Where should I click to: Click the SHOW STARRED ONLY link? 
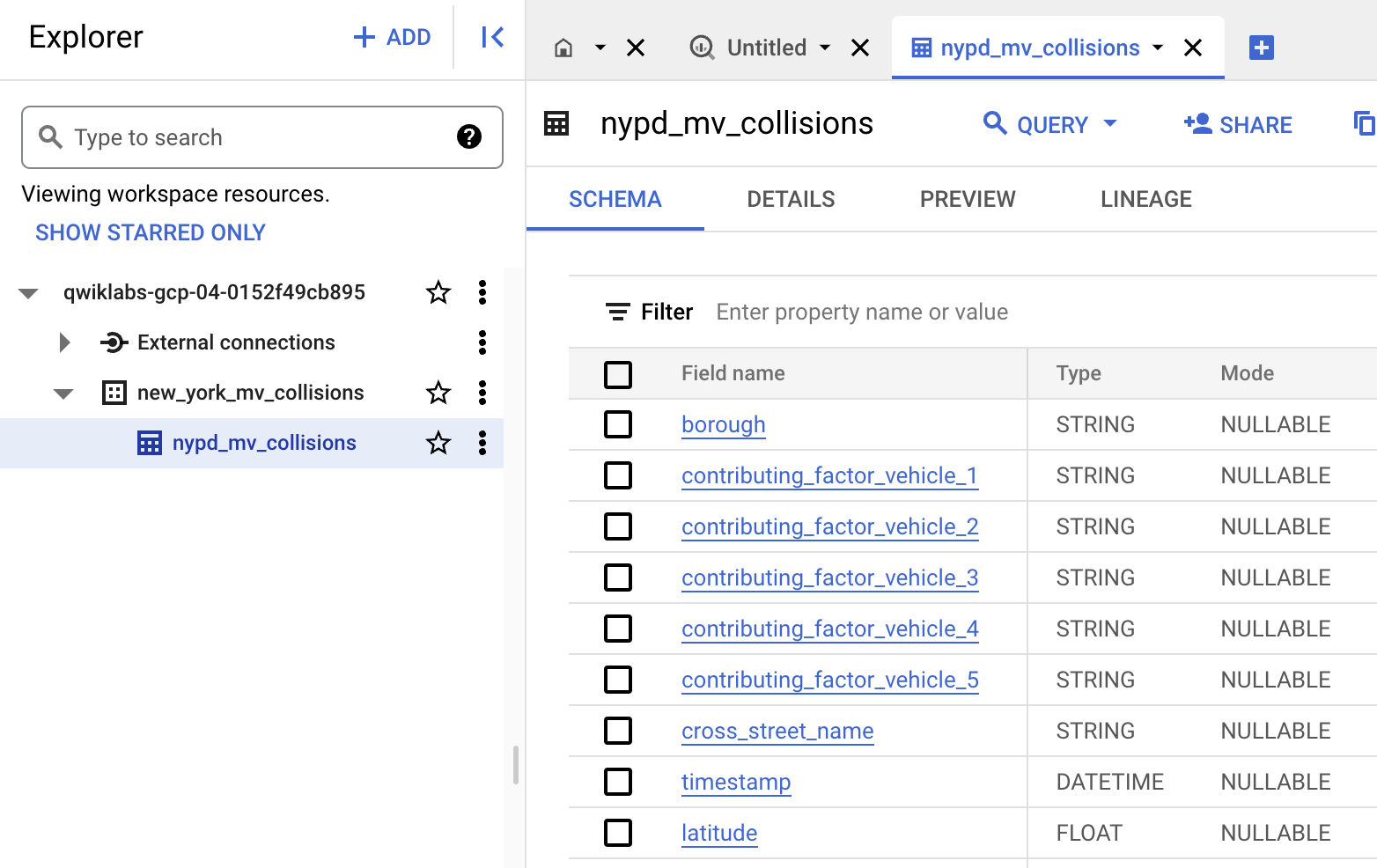(x=150, y=232)
